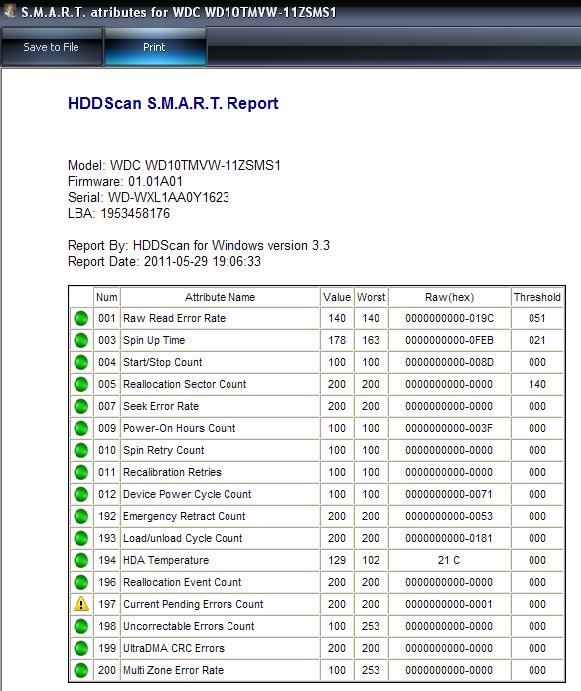Screen dimensions: 581x691
Task: Click green status icon for Reallocation Event Count
Action: 81,582
